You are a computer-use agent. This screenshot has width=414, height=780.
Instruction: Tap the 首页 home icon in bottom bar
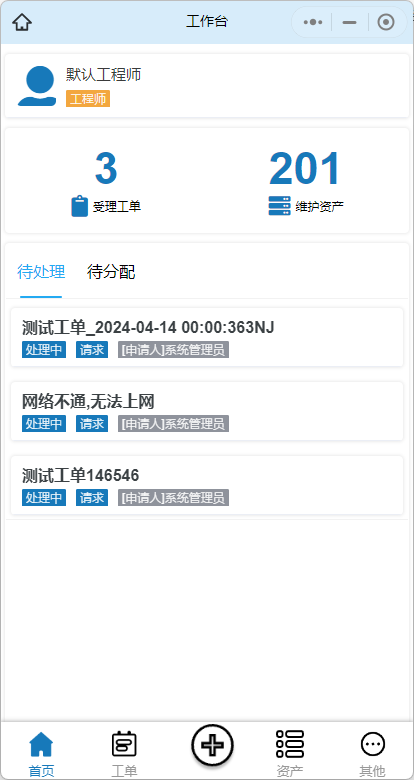click(41, 745)
